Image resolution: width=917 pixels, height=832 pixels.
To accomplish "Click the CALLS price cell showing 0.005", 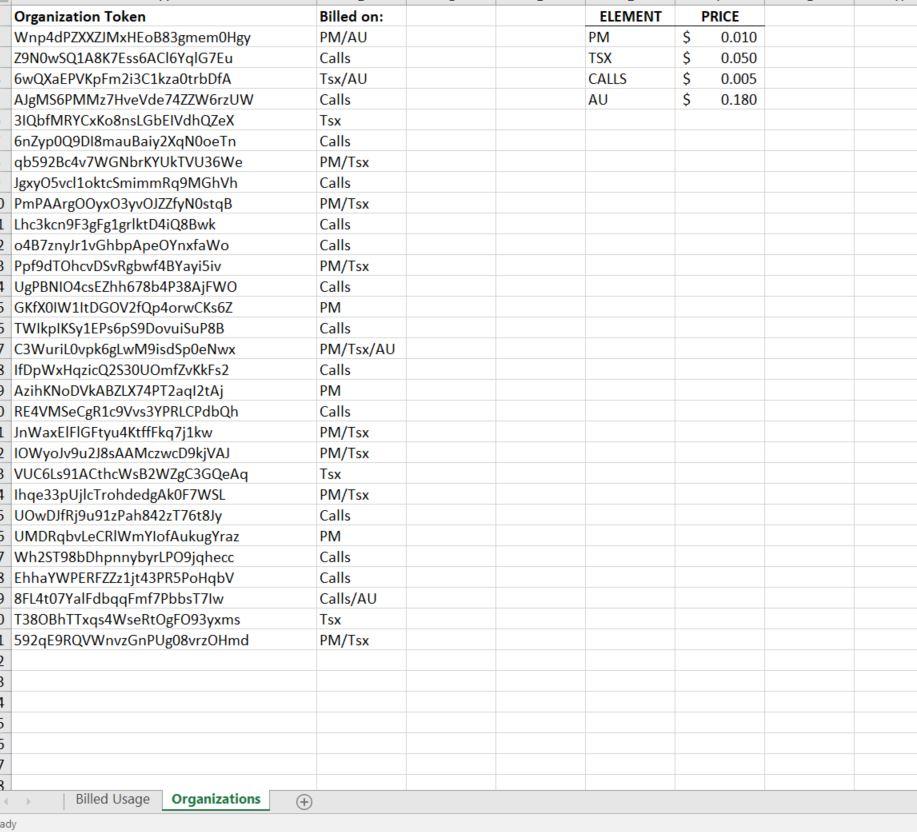I will [720, 79].
